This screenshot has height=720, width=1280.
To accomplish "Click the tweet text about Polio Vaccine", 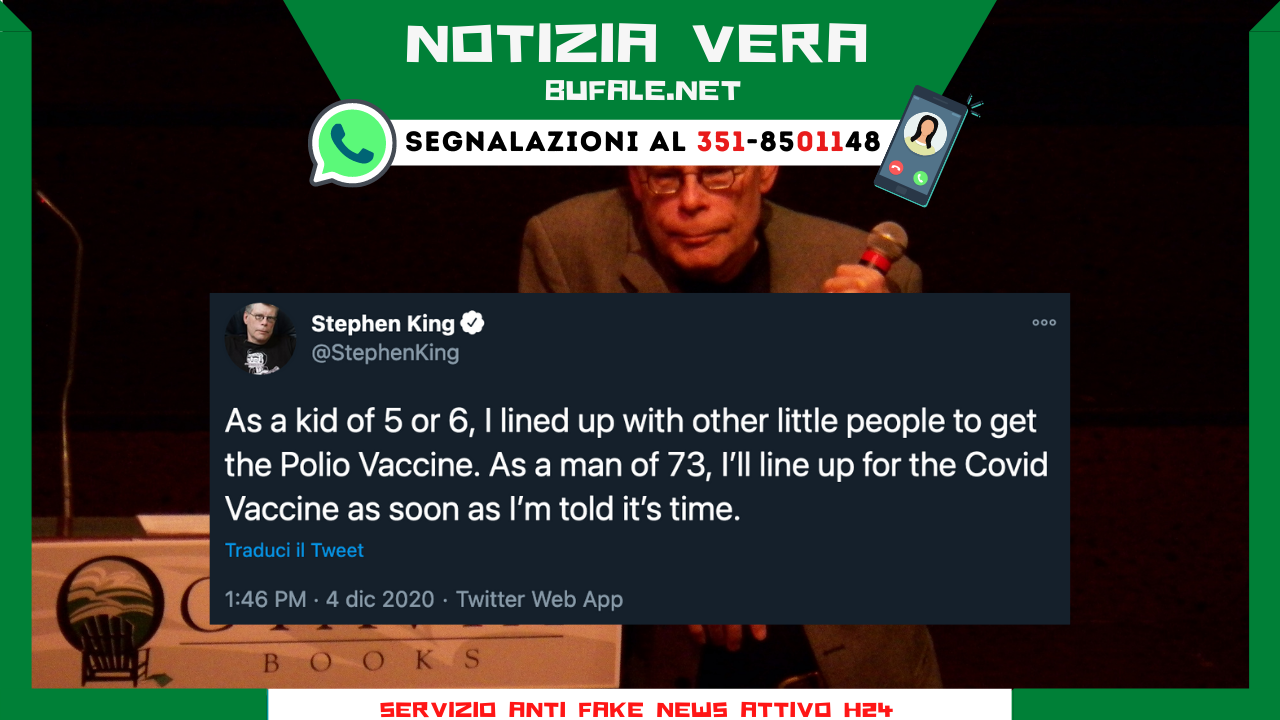I will [636, 465].
